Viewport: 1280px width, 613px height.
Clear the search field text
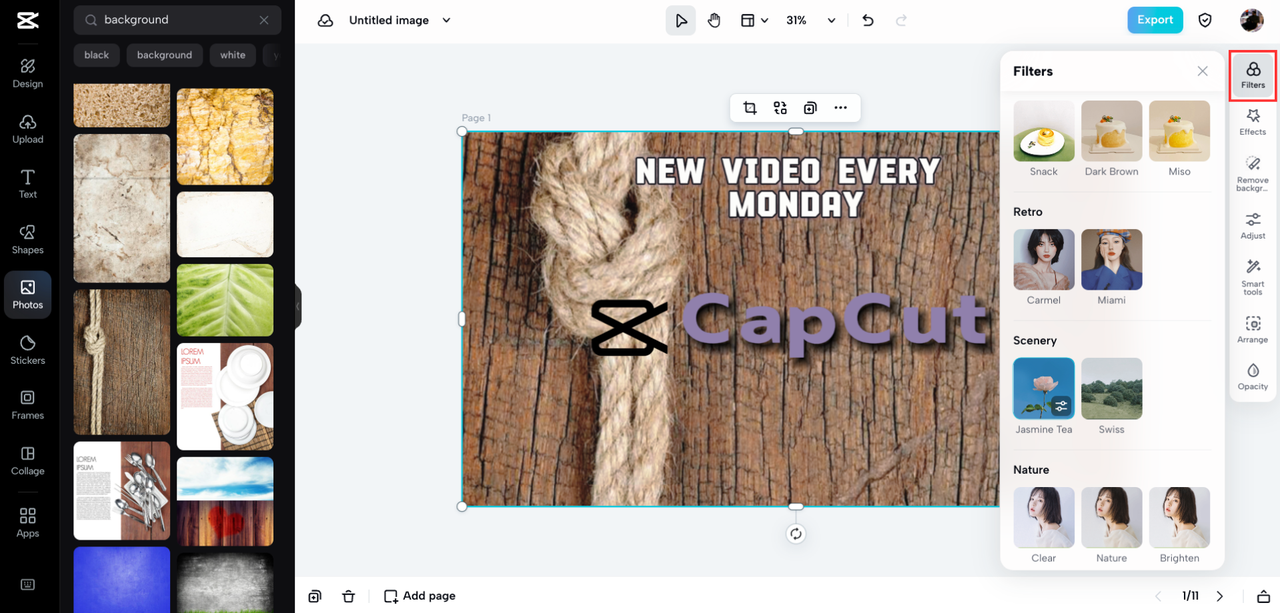pyautogui.click(x=264, y=20)
